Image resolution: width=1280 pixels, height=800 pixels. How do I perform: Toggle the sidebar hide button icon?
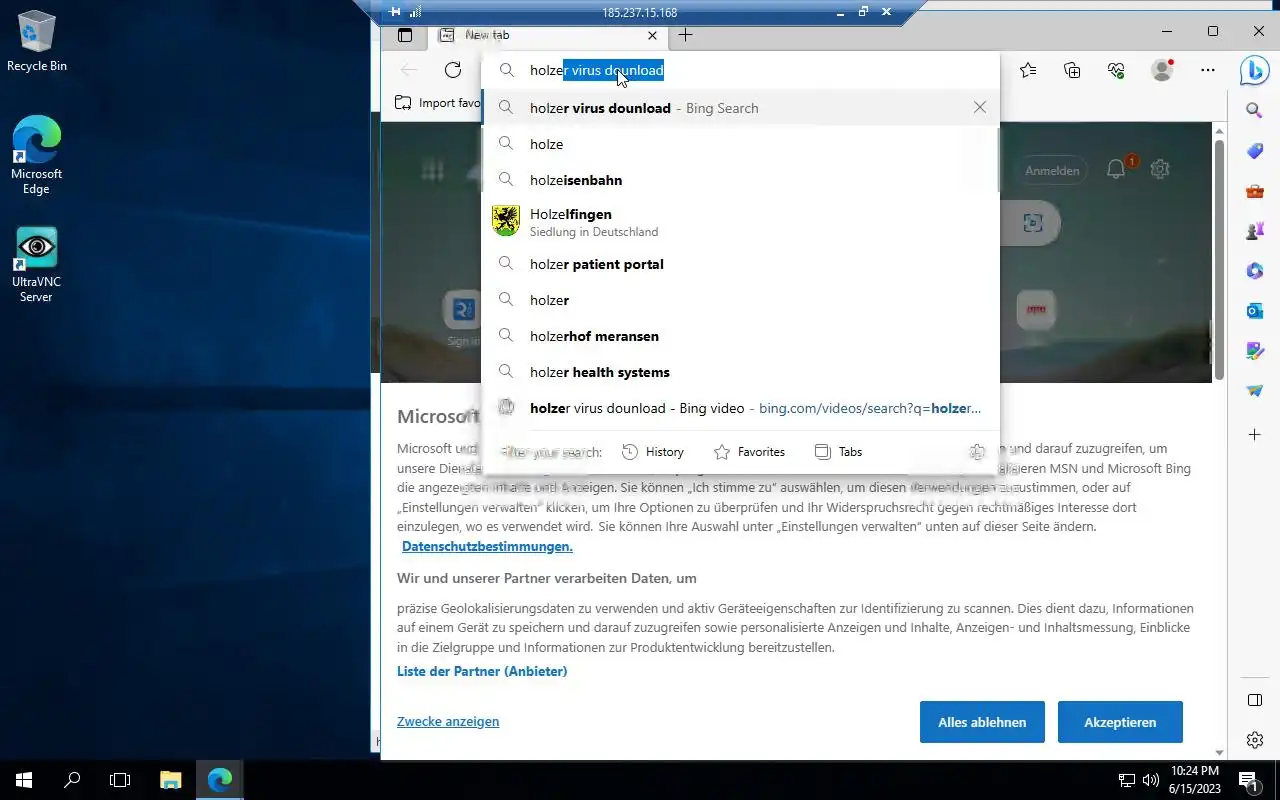click(1255, 700)
